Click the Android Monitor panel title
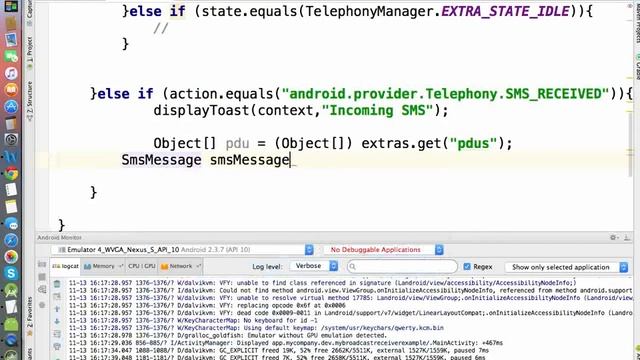 click(60, 238)
